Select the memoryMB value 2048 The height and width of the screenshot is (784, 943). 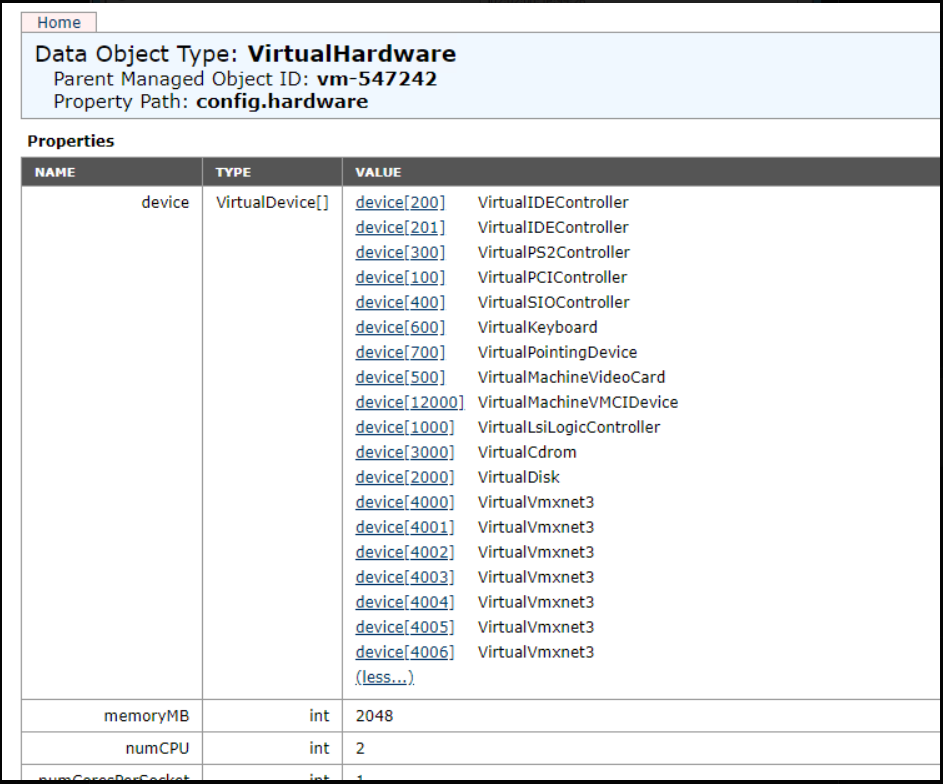point(370,716)
